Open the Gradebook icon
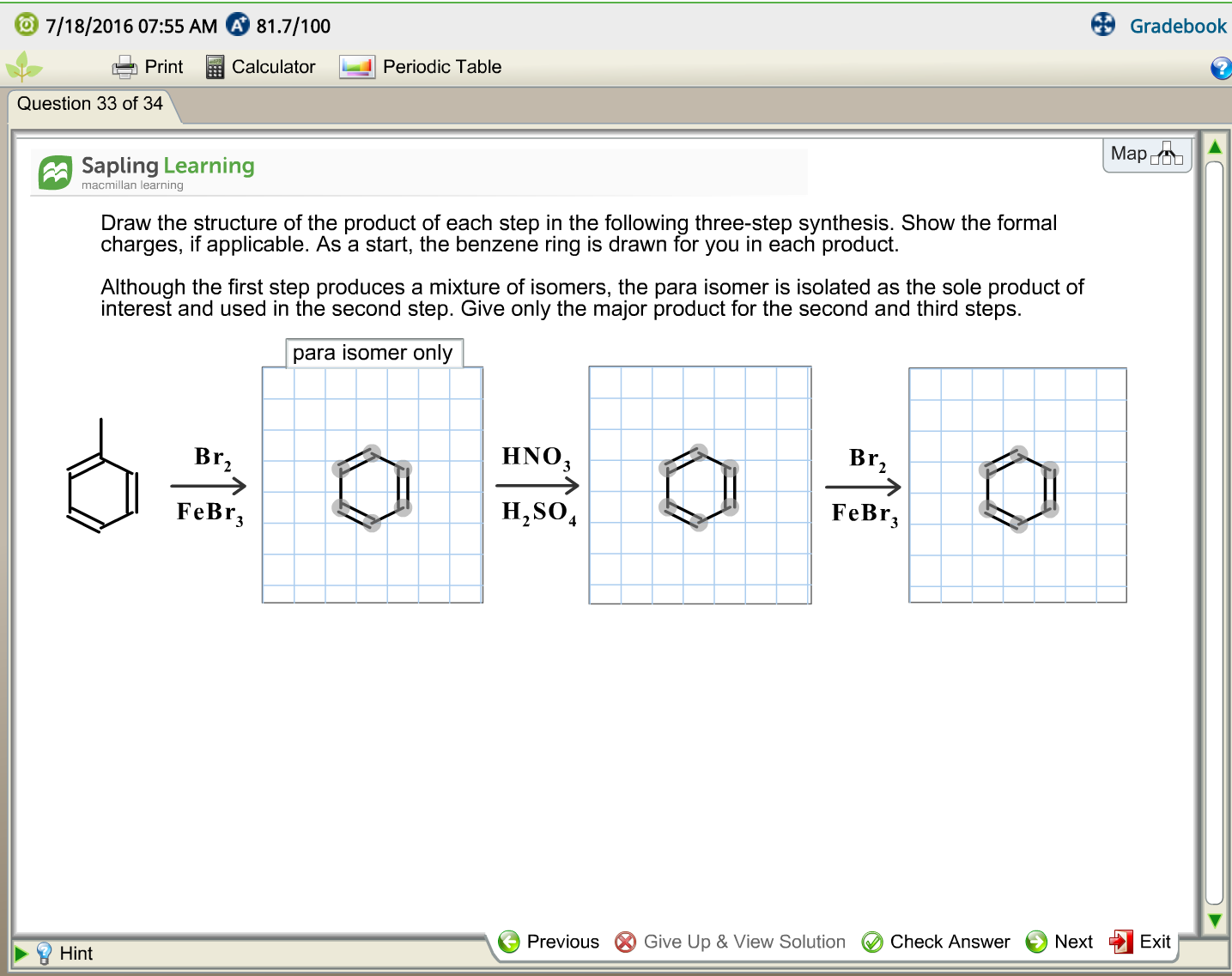The height and width of the screenshot is (976, 1232). click(x=1103, y=24)
